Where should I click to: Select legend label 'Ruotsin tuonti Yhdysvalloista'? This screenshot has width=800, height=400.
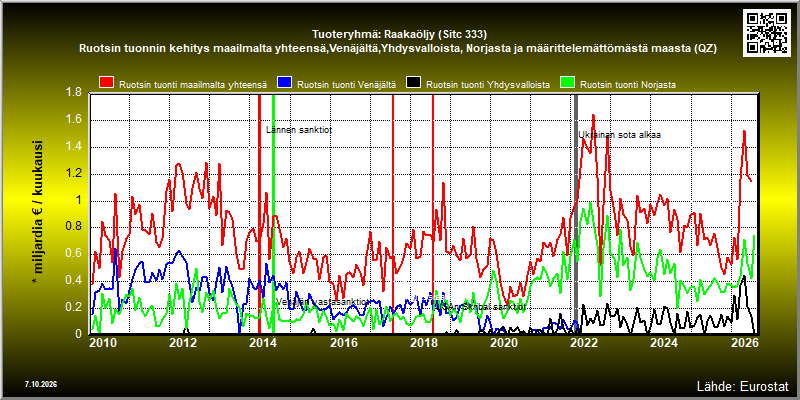488,85
